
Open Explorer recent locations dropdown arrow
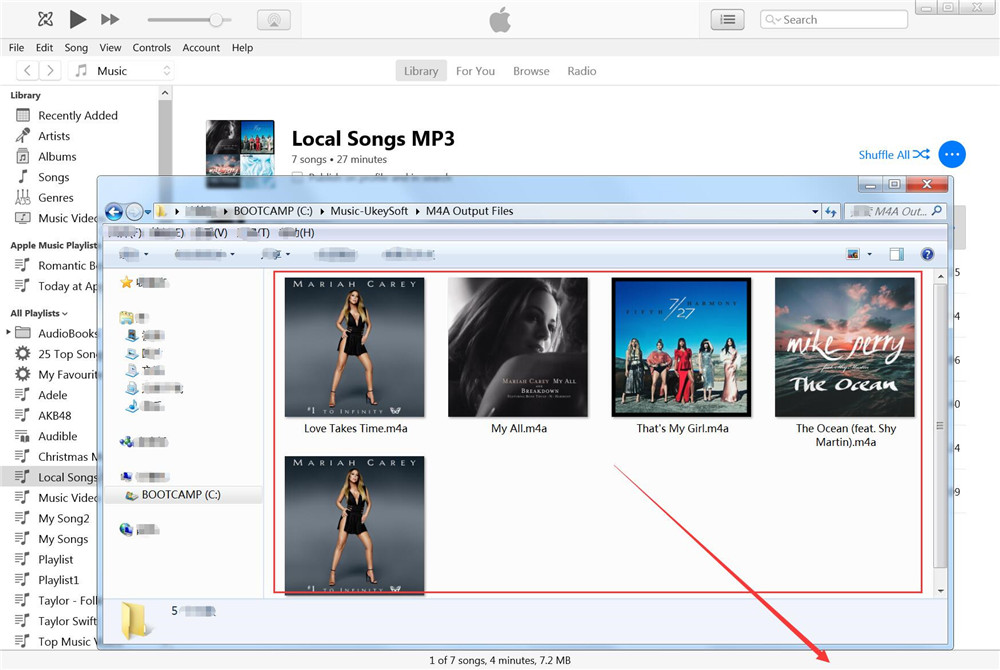(x=147, y=212)
